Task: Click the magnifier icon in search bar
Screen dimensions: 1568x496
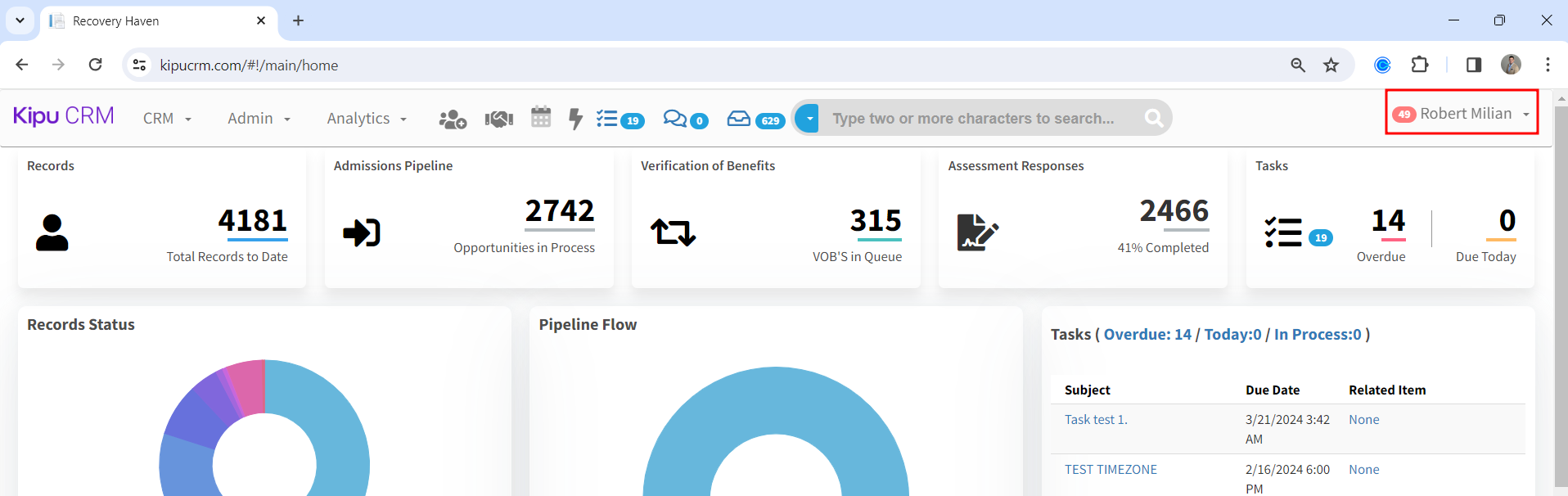Action: 1154,119
